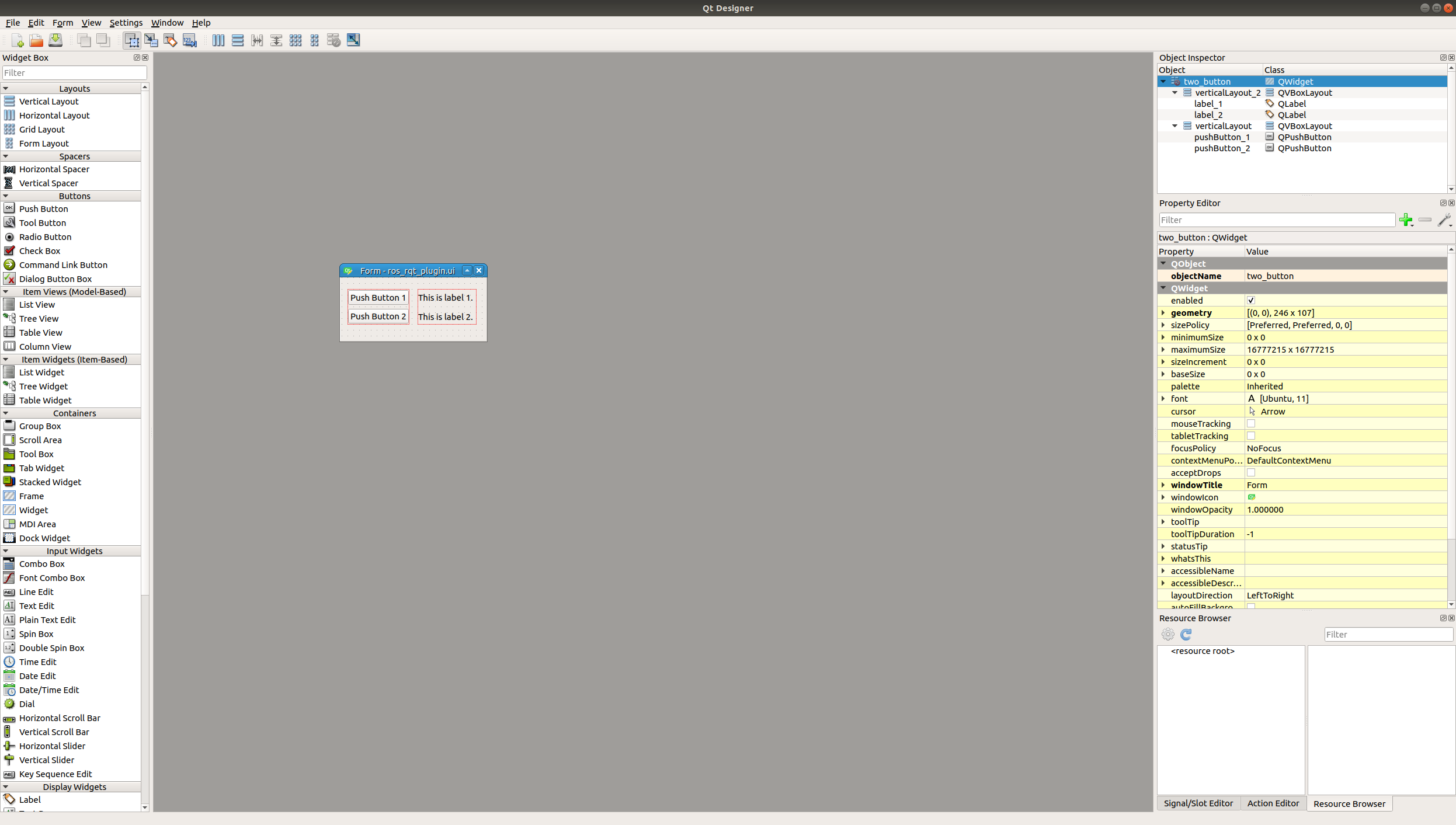
Task: Collapse verticalLayout_2 in Object Inspector
Action: point(1174,93)
